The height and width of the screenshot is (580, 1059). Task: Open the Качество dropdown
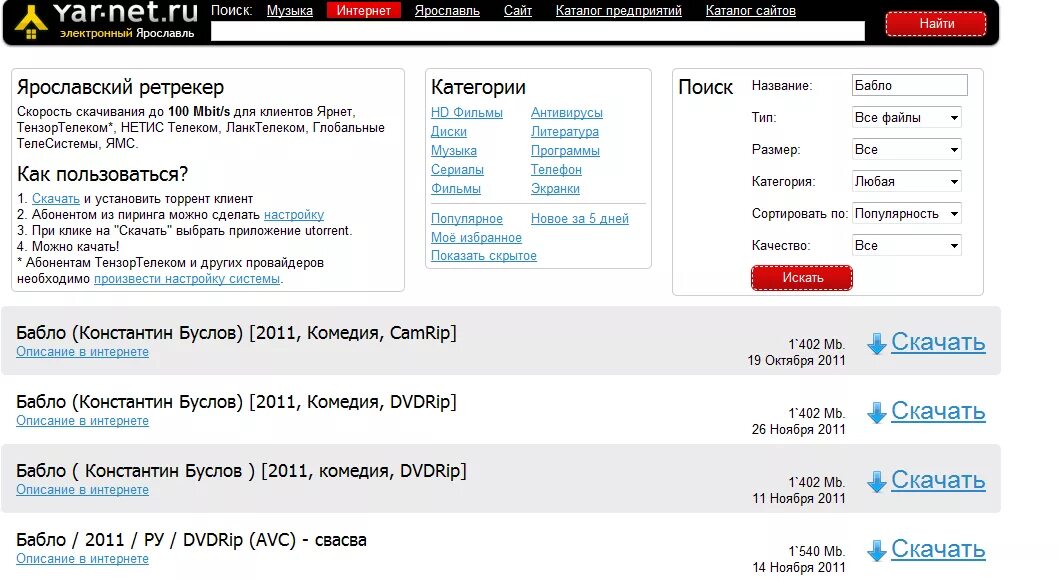pyautogui.click(x=905, y=245)
